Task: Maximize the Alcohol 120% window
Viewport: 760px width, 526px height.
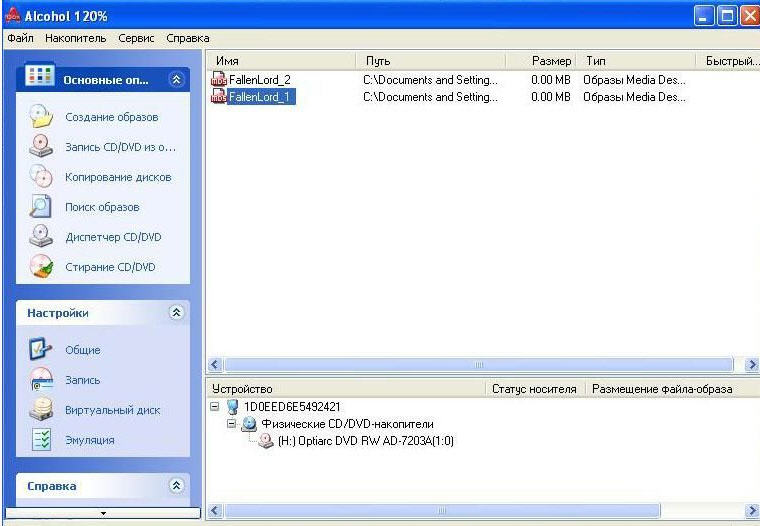Action: coord(727,16)
